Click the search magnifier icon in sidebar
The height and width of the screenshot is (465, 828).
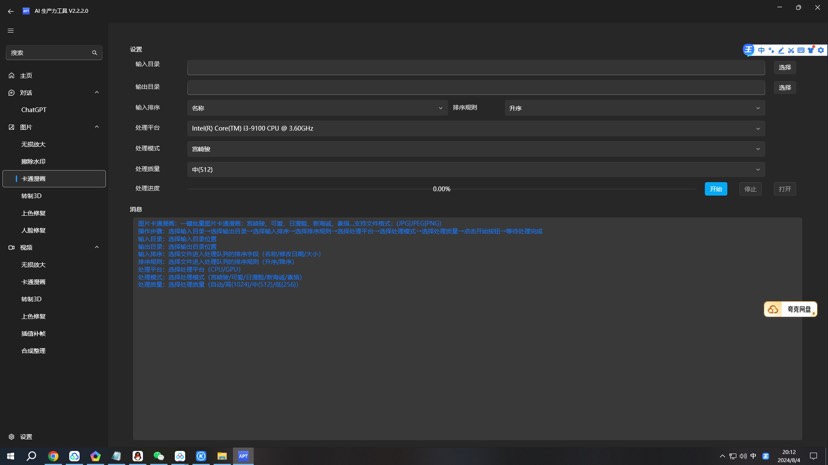pyautogui.click(x=95, y=53)
